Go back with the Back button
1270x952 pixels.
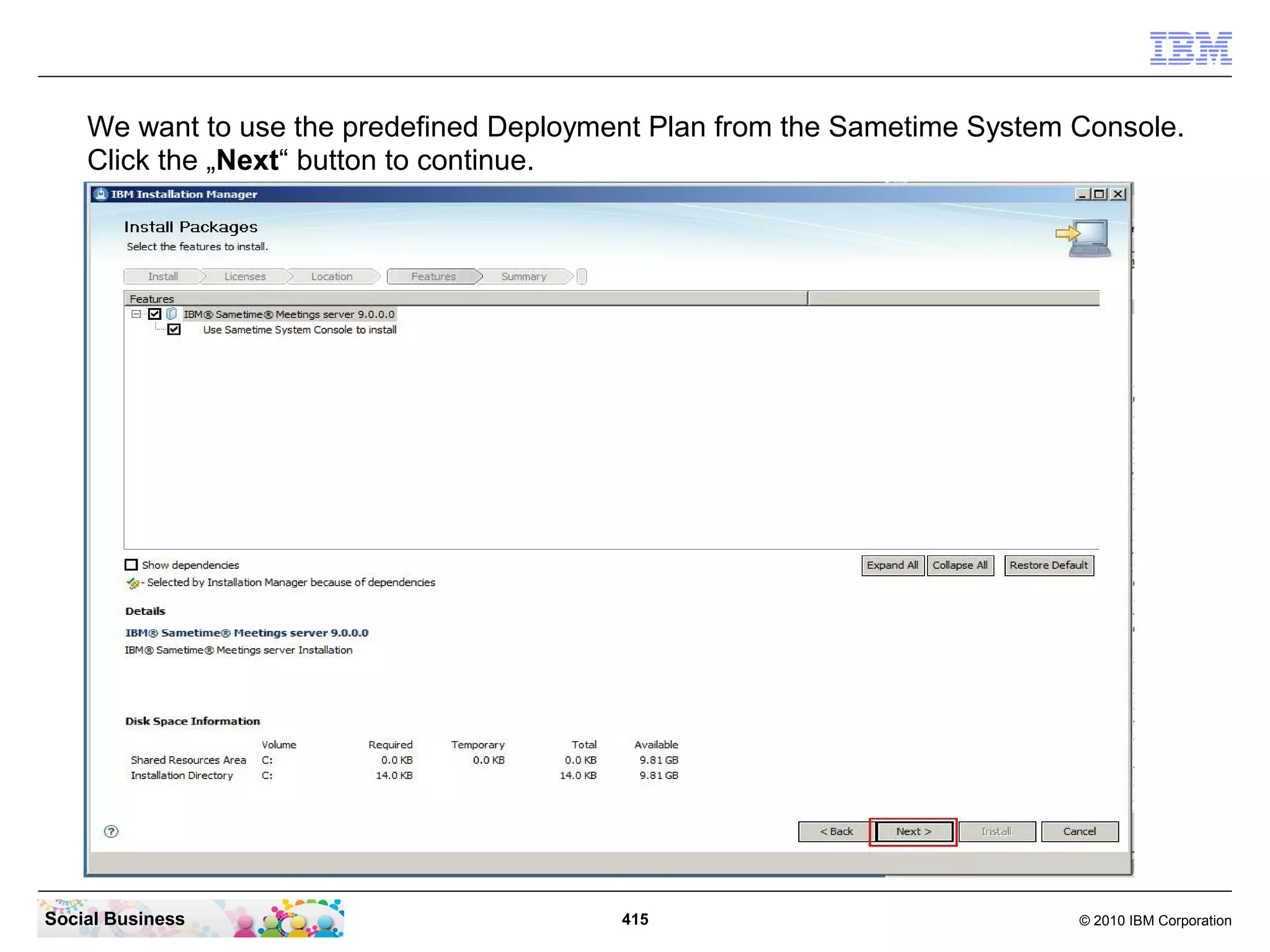(836, 832)
